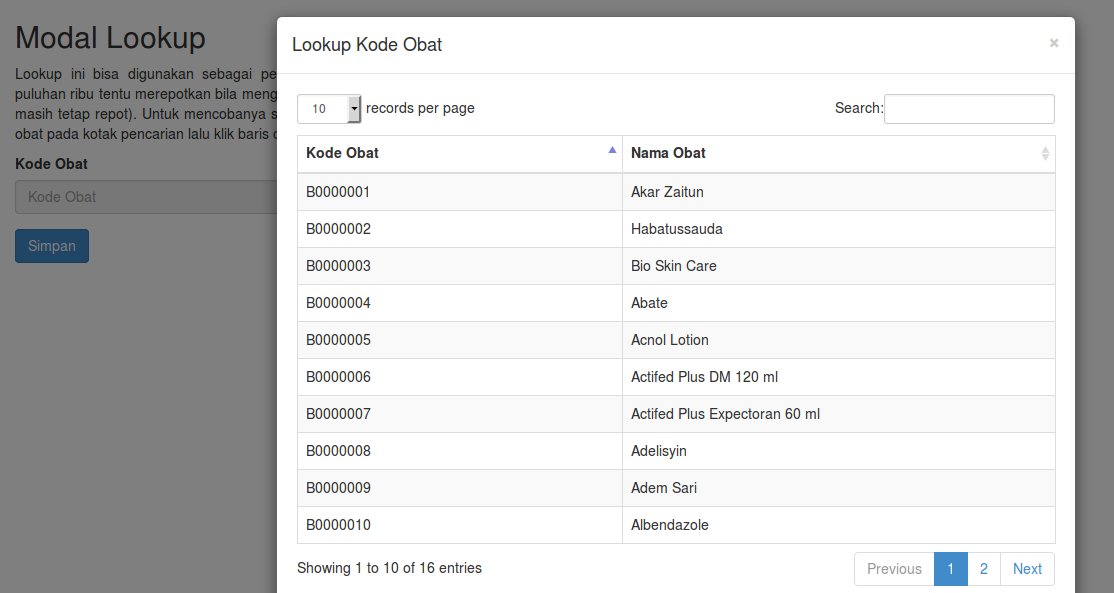Choose Bio Skin Care from the list
1114x593 pixels.
pyautogui.click(x=673, y=266)
